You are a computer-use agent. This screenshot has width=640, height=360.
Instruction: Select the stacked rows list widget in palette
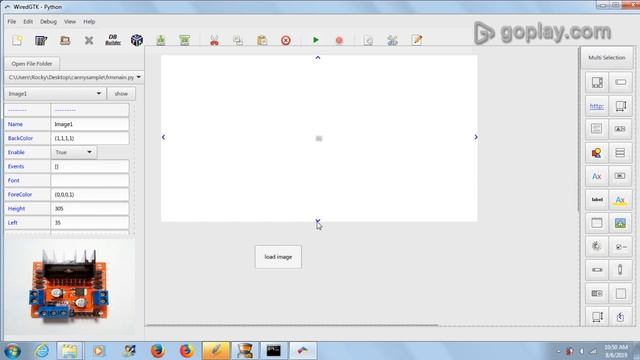pyautogui.click(x=620, y=153)
